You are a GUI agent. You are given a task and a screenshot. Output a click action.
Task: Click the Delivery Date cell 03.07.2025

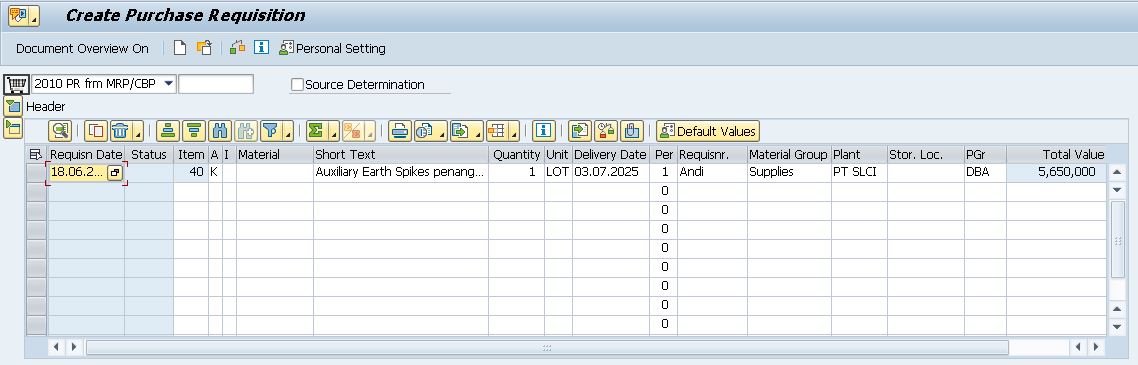610,173
